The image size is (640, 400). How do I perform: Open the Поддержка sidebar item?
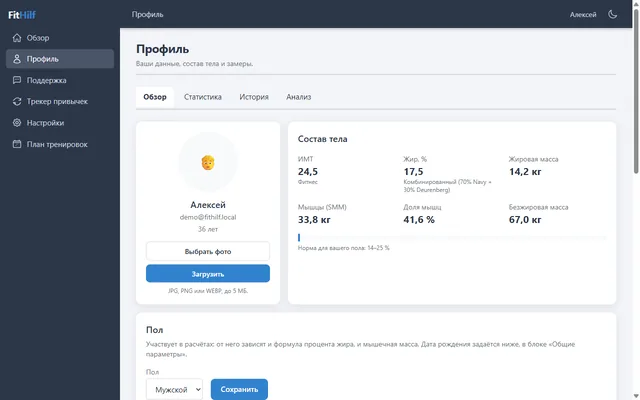pos(60,80)
